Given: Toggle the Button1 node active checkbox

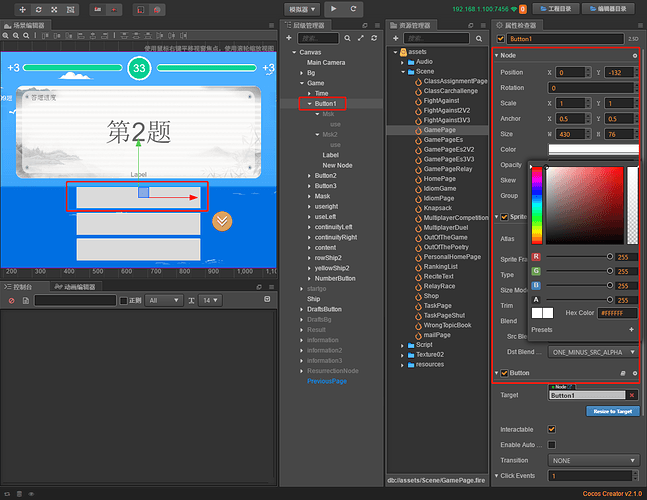Looking at the screenshot, I should click(x=501, y=39).
